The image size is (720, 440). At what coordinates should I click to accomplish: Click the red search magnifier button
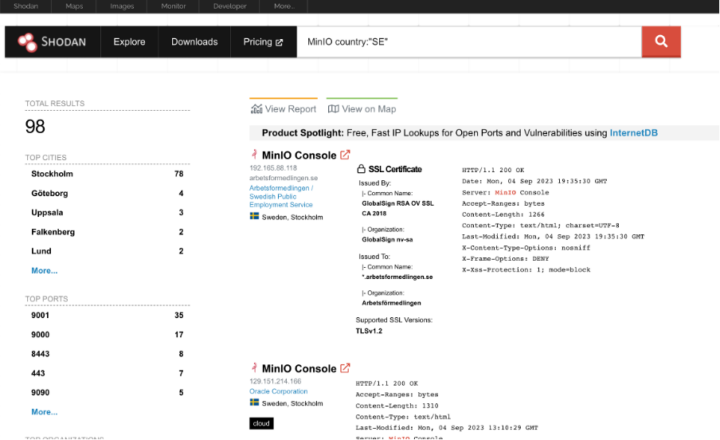point(661,42)
